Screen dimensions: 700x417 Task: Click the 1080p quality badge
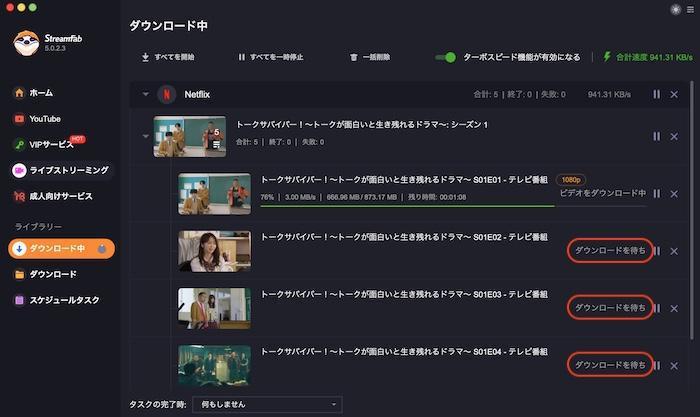coord(571,180)
